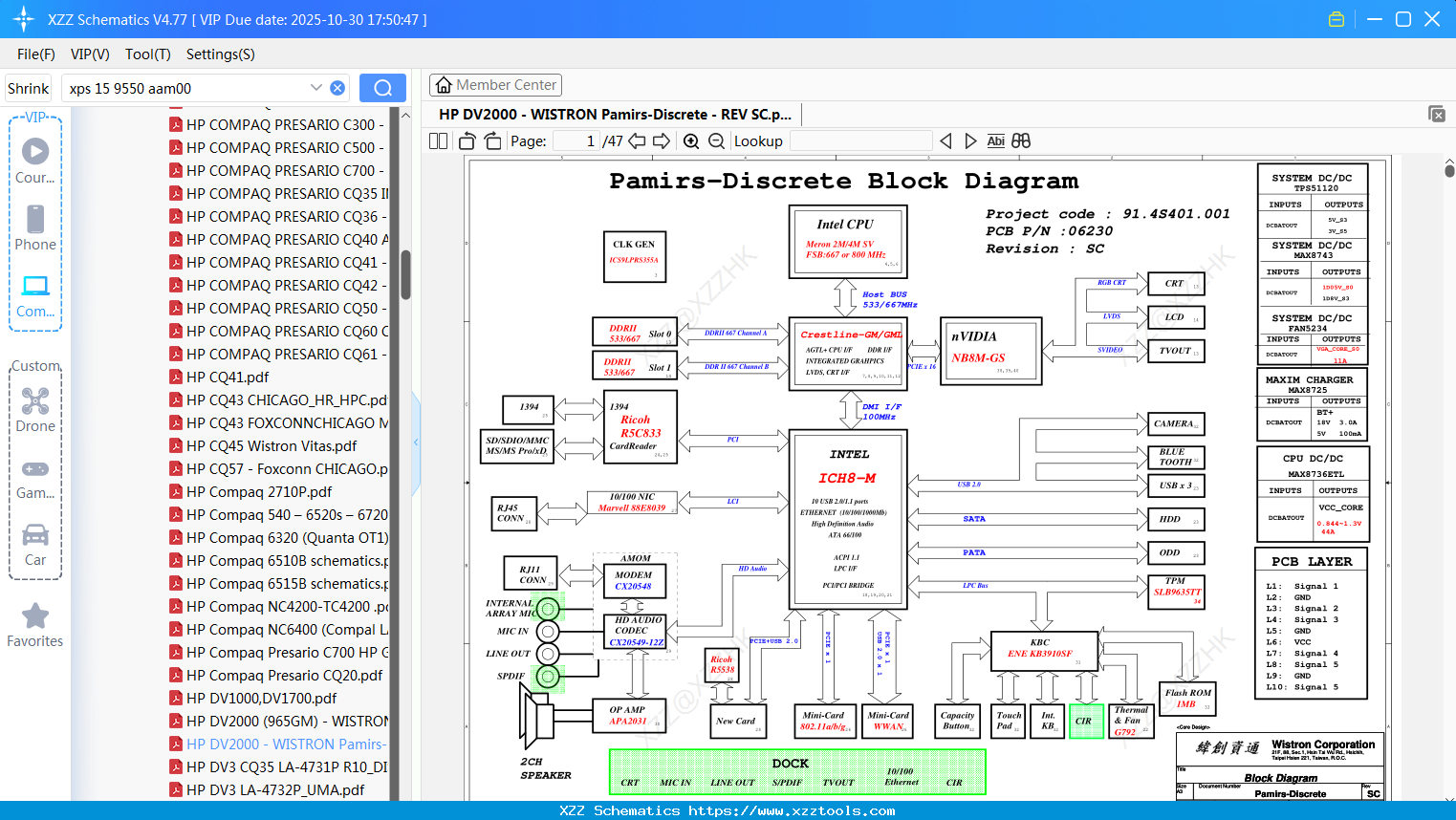Toggle Abi whole-word match icon
Viewport: 1456px width, 820px height.
coord(995,140)
